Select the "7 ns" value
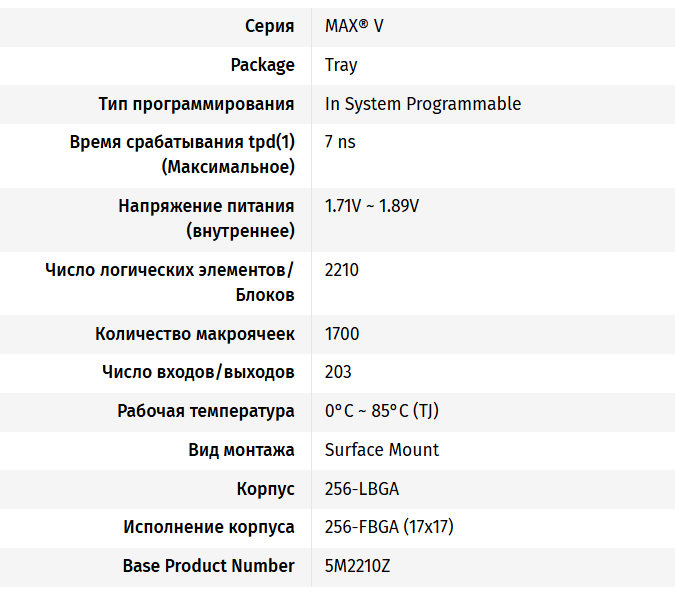Image resolution: width=675 pixels, height=596 pixels. coord(340,142)
